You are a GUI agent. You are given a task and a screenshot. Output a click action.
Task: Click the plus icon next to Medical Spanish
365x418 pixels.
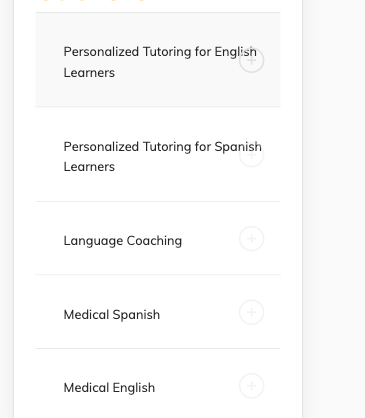pos(252,312)
